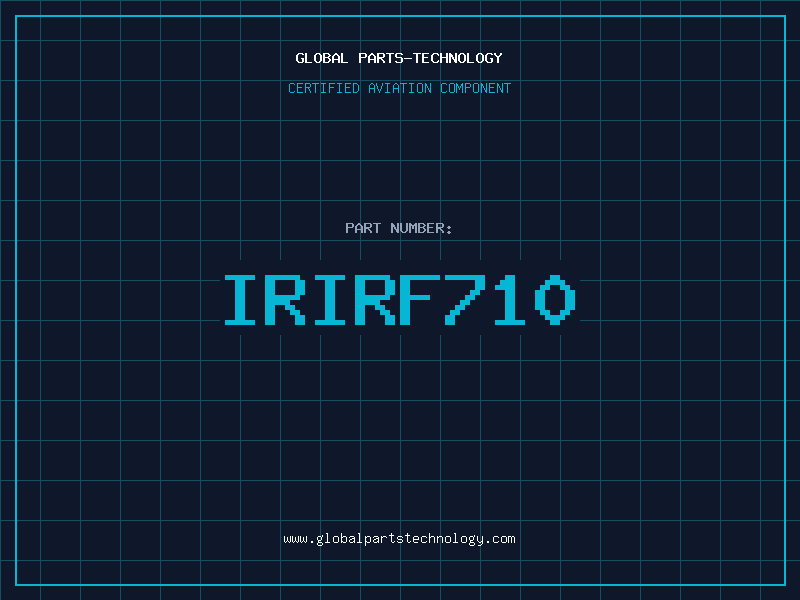This screenshot has height=600, width=800.
Task: Click the large IRIRF710 part number
Action: pos(399,300)
